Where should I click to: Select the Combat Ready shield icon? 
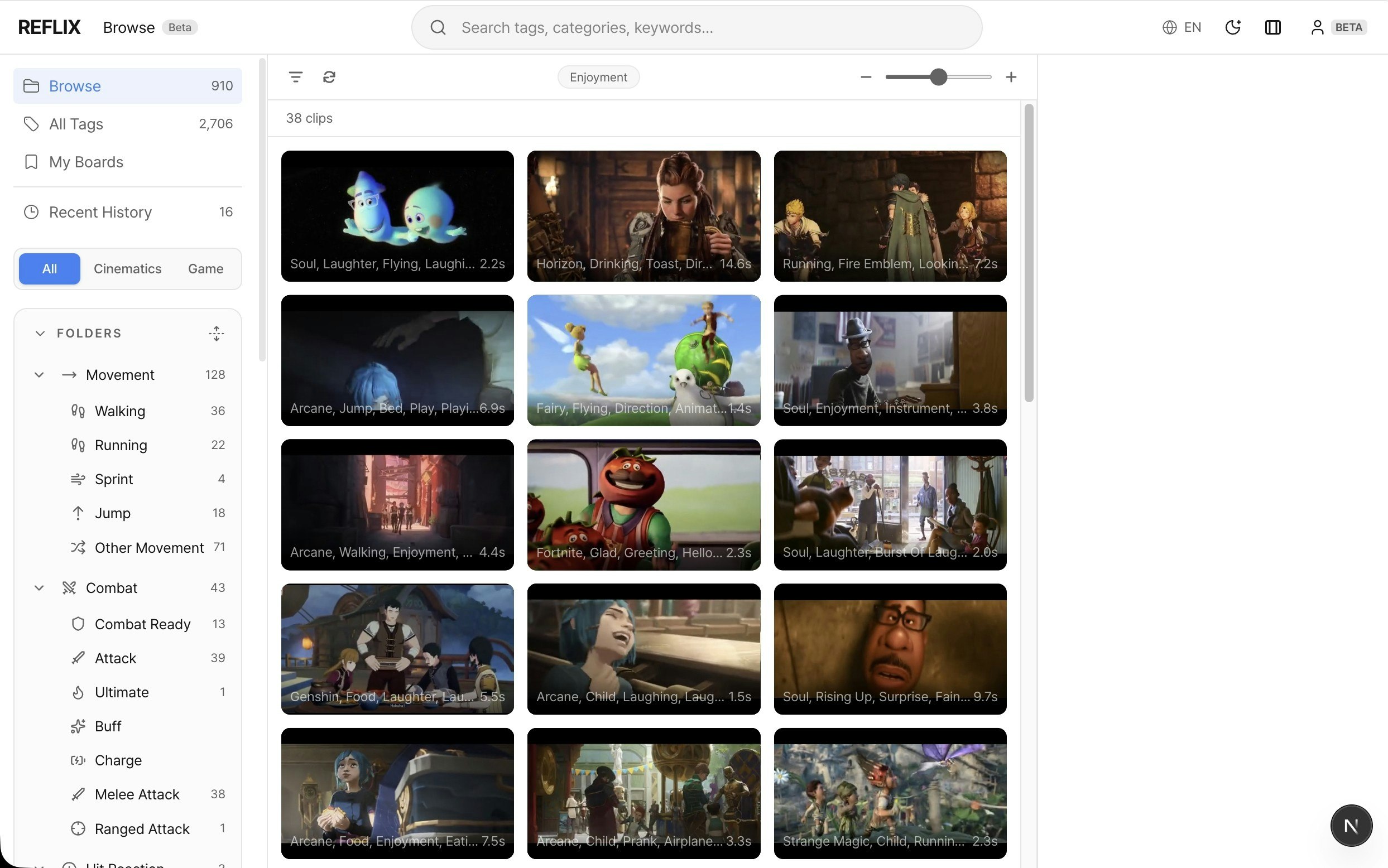click(x=78, y=624)
